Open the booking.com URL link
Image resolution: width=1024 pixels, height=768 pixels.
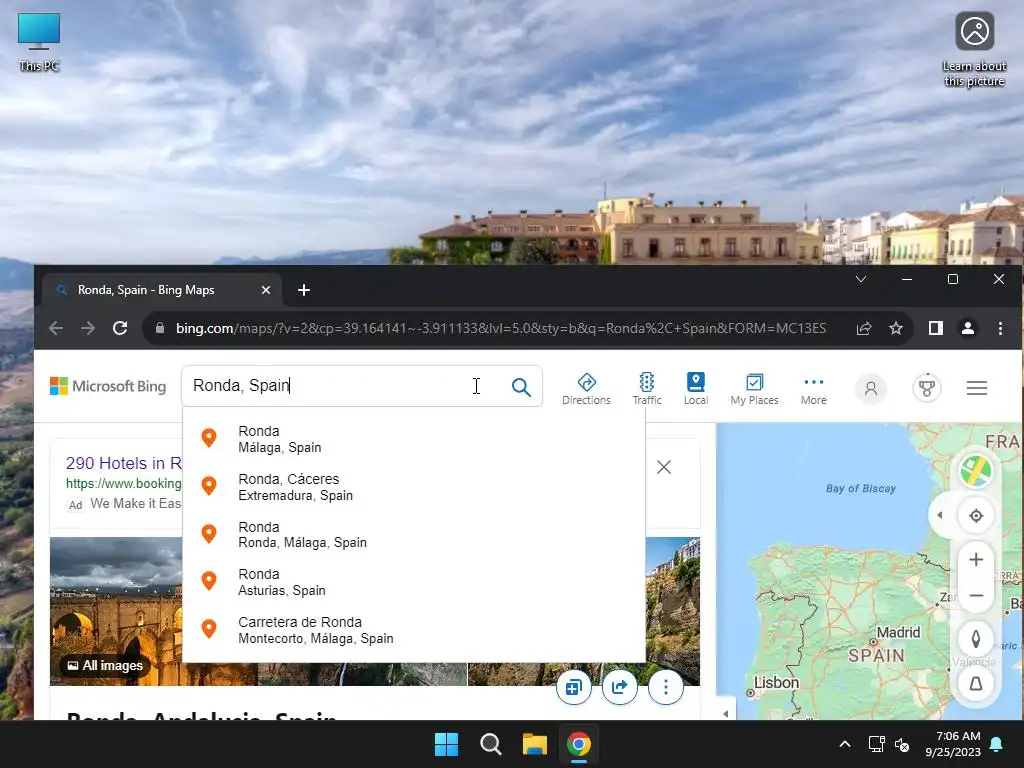pos(124,483)
